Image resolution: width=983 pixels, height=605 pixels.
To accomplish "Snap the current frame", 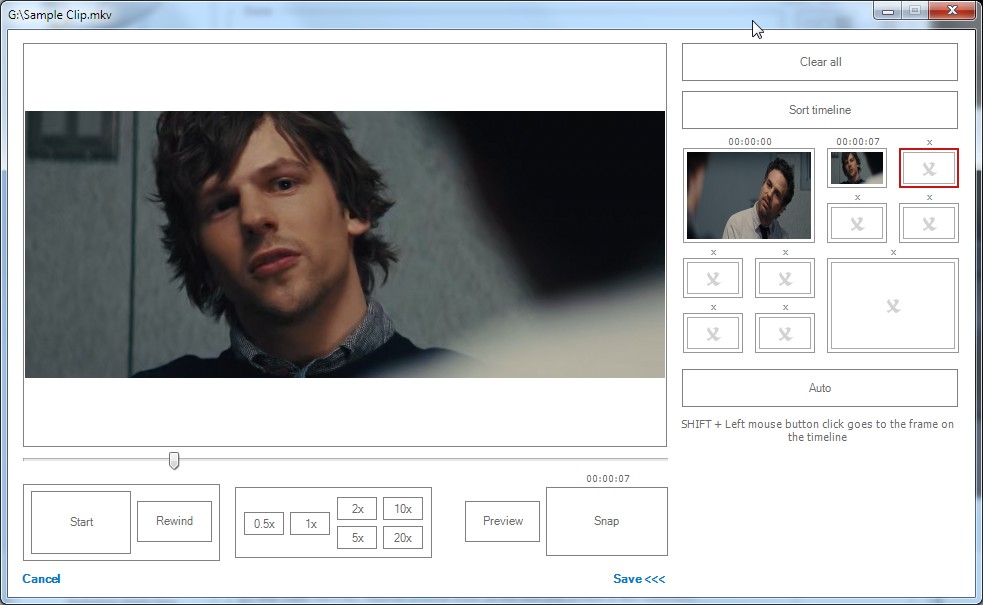I will click(x=606, y=521).
